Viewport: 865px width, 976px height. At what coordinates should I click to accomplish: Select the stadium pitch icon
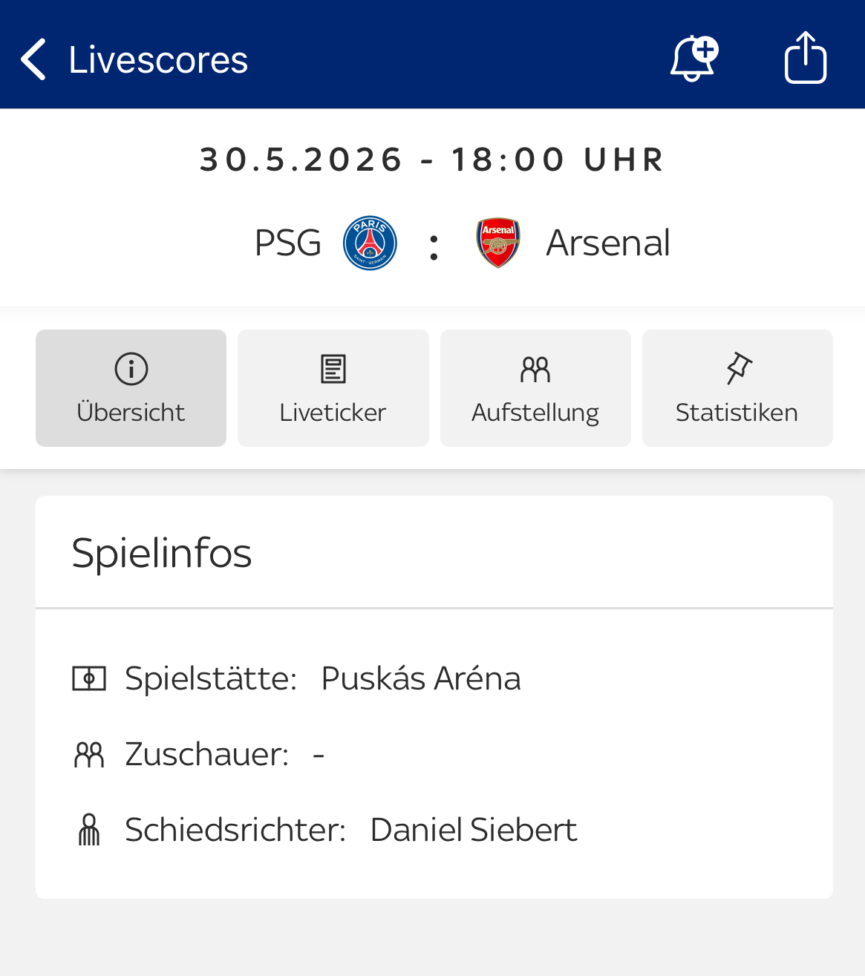coord(89,678)
